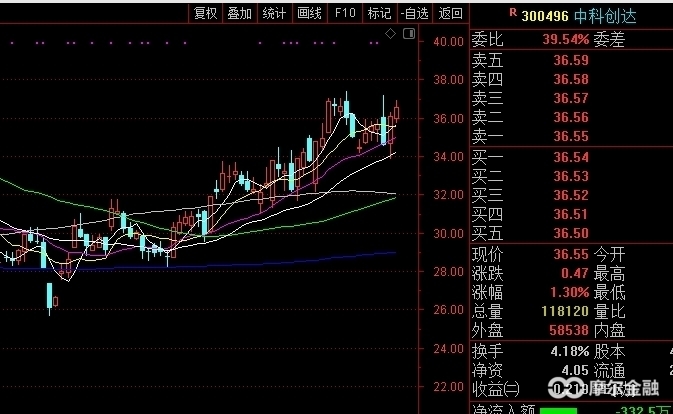Select the 画线 draw line tool
The width and height of the screenshot is (673, 414).
[309, 13]
